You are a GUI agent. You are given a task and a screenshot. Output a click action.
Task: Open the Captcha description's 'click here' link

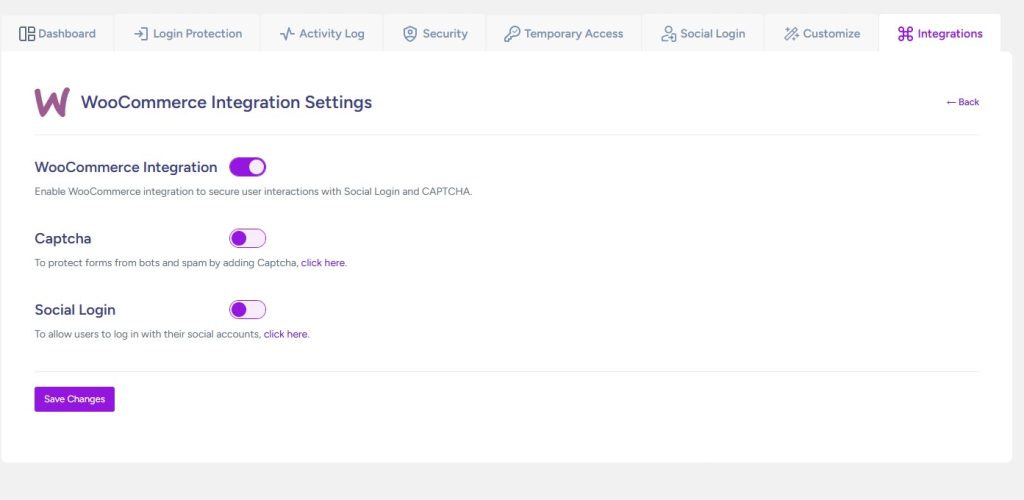323,263
